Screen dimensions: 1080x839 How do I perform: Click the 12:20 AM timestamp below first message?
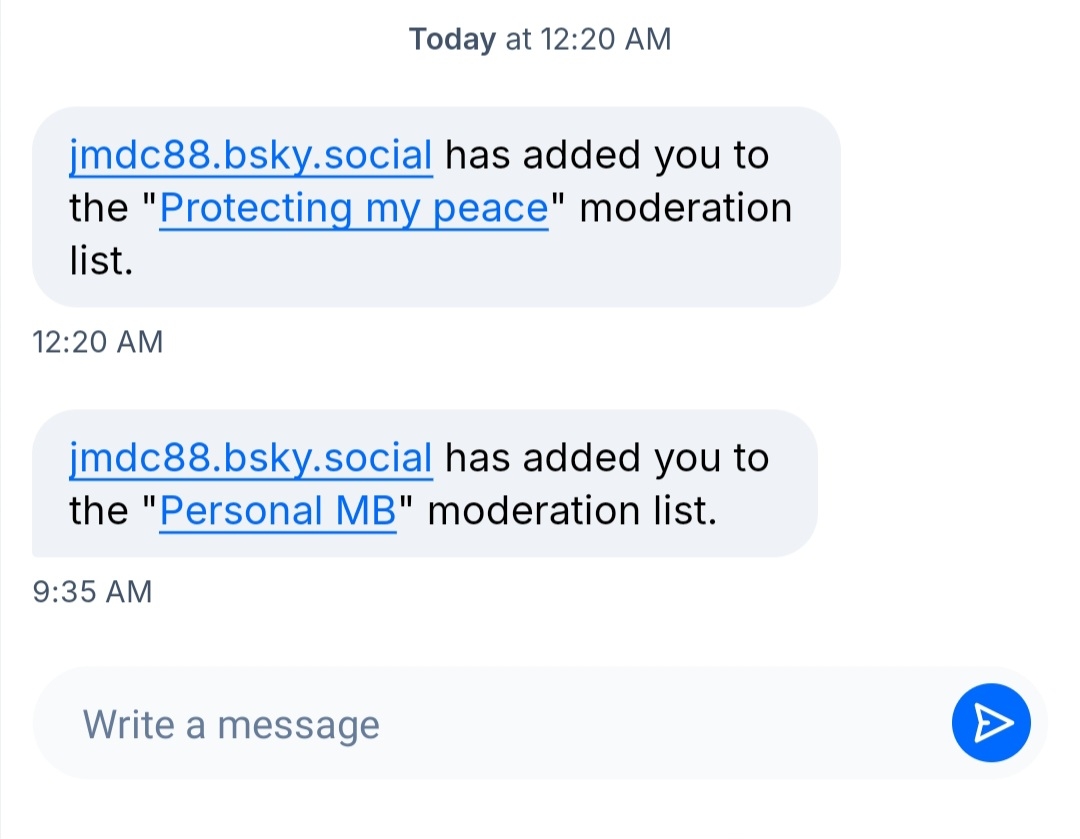coord(97,342)
